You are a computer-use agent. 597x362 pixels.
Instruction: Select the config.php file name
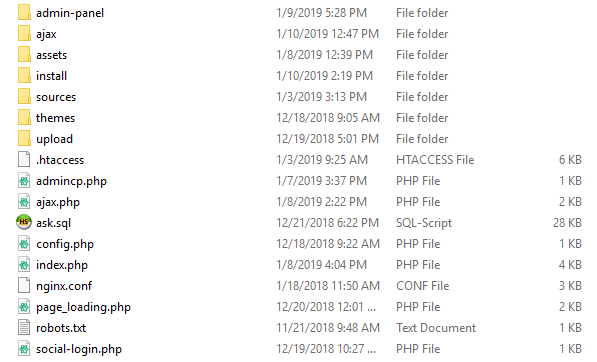[x=65, y=244]
